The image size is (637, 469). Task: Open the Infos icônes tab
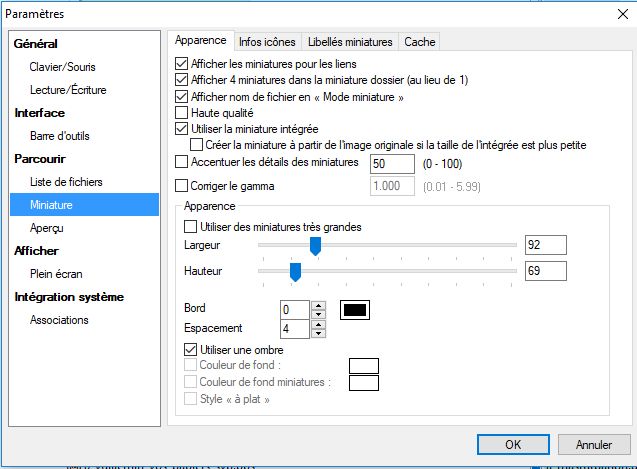point(266,42)
